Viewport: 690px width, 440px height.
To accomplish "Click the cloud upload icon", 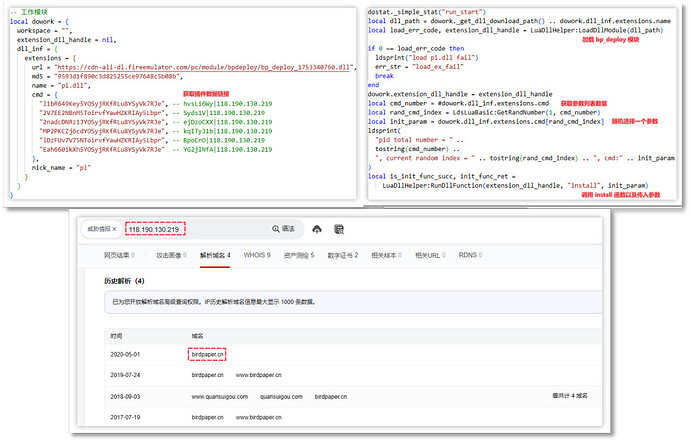I will (317, 229).
